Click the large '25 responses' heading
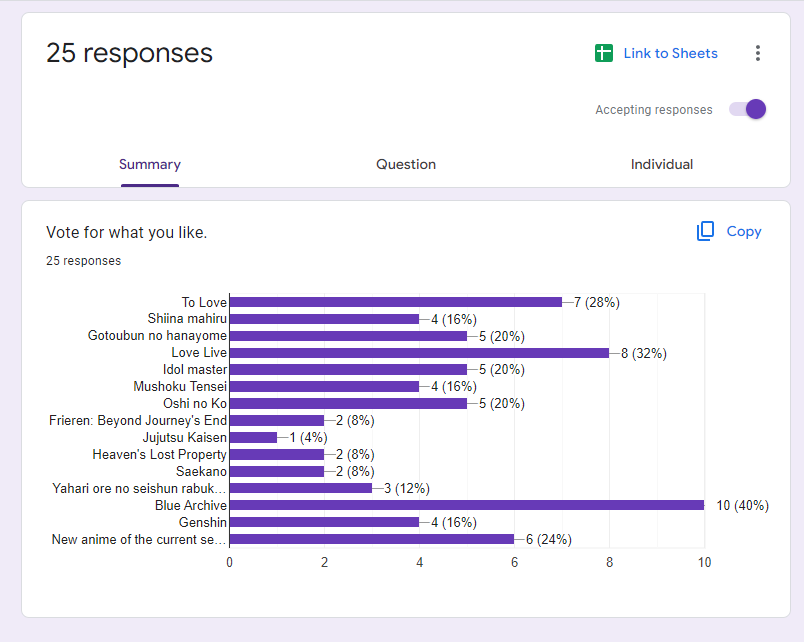Screen dimensions: 804x642 pyautogui.click(x=129, y=53)
